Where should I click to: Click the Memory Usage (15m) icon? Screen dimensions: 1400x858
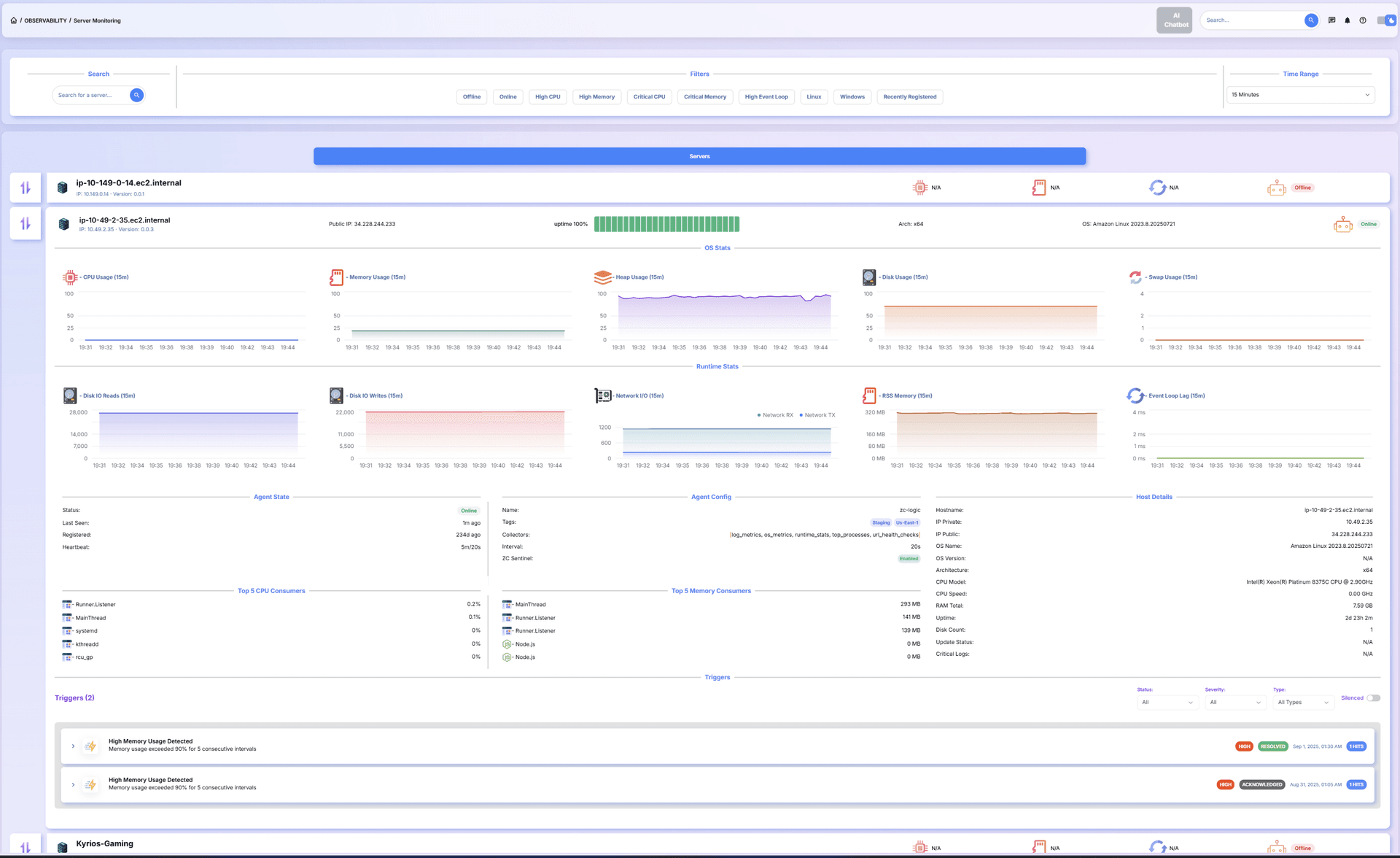(336, 277)
